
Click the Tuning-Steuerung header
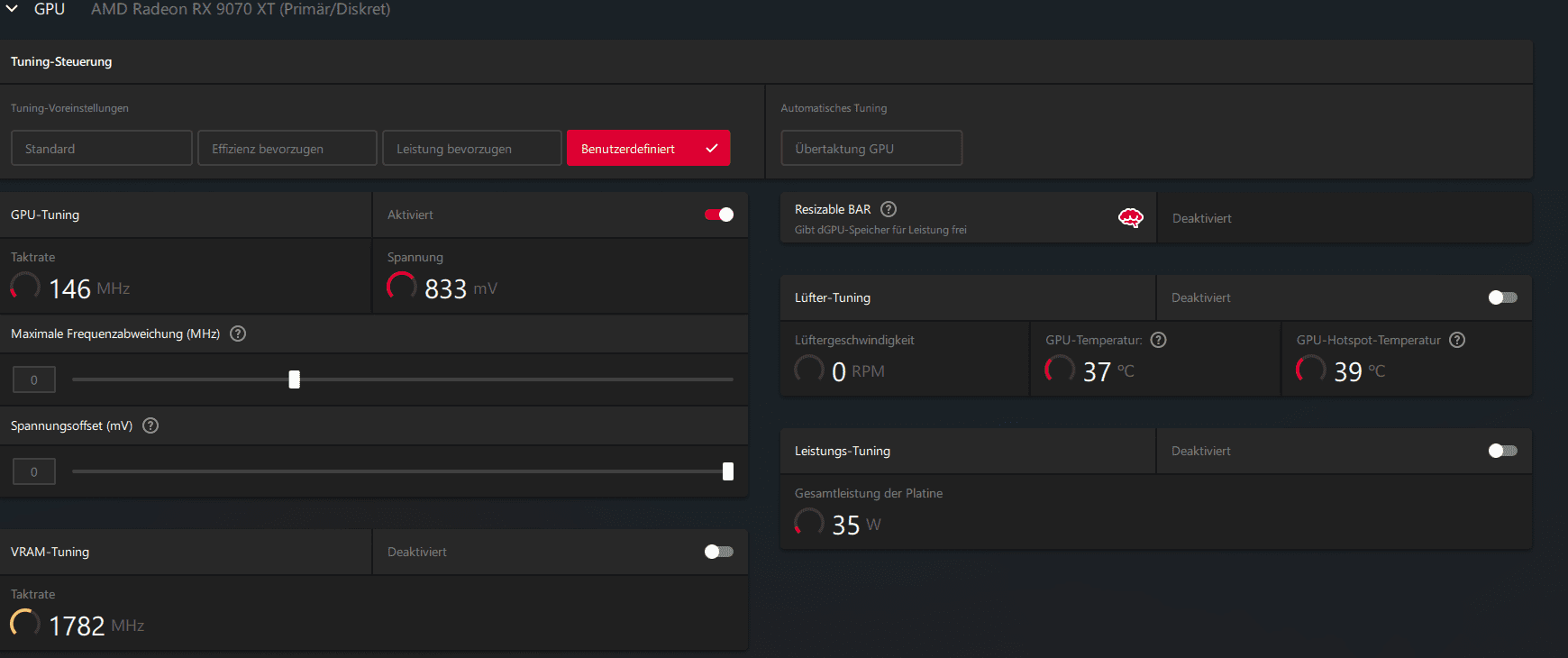[x=61, y=61]
